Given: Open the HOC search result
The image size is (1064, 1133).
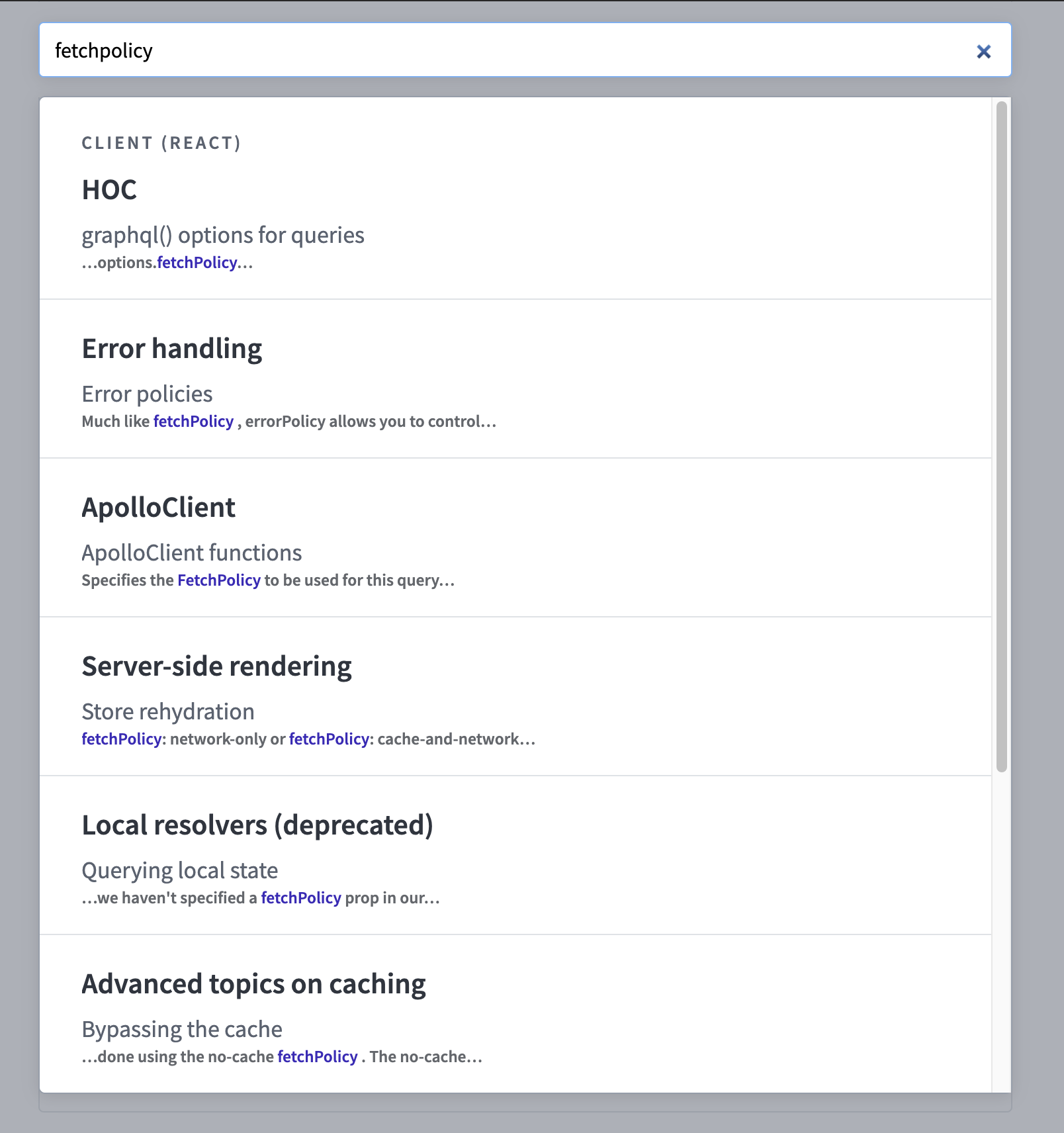Looking at the screenshot, I should tap(109, 190).
